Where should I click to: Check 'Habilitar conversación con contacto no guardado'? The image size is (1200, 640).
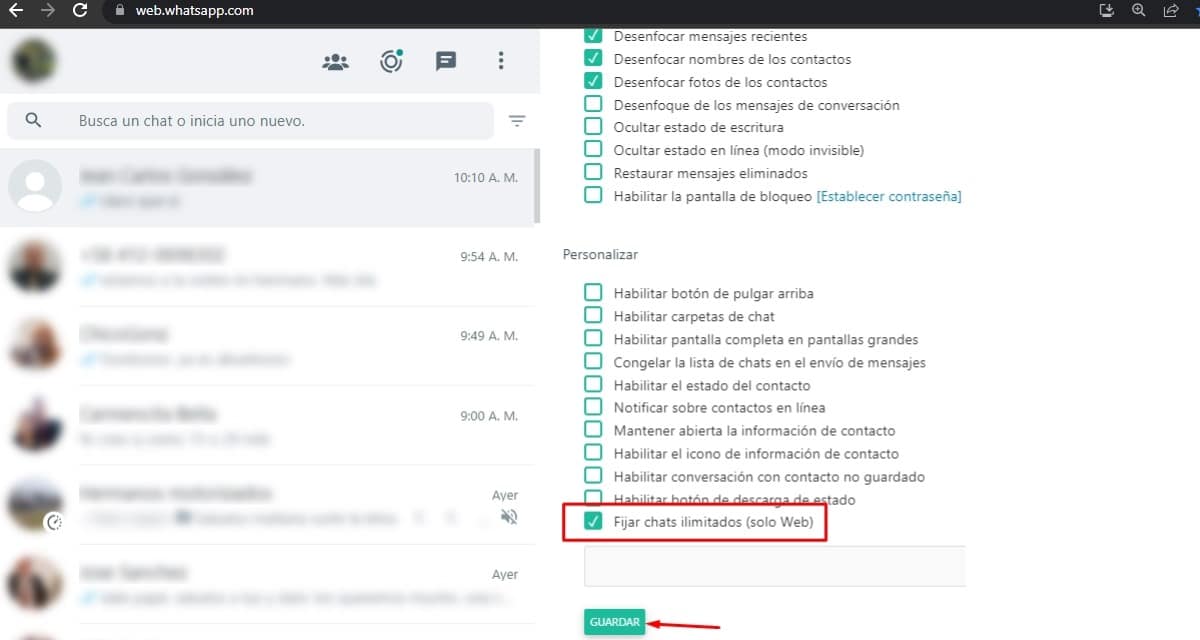pyautogui.click(x=593, y=476)
